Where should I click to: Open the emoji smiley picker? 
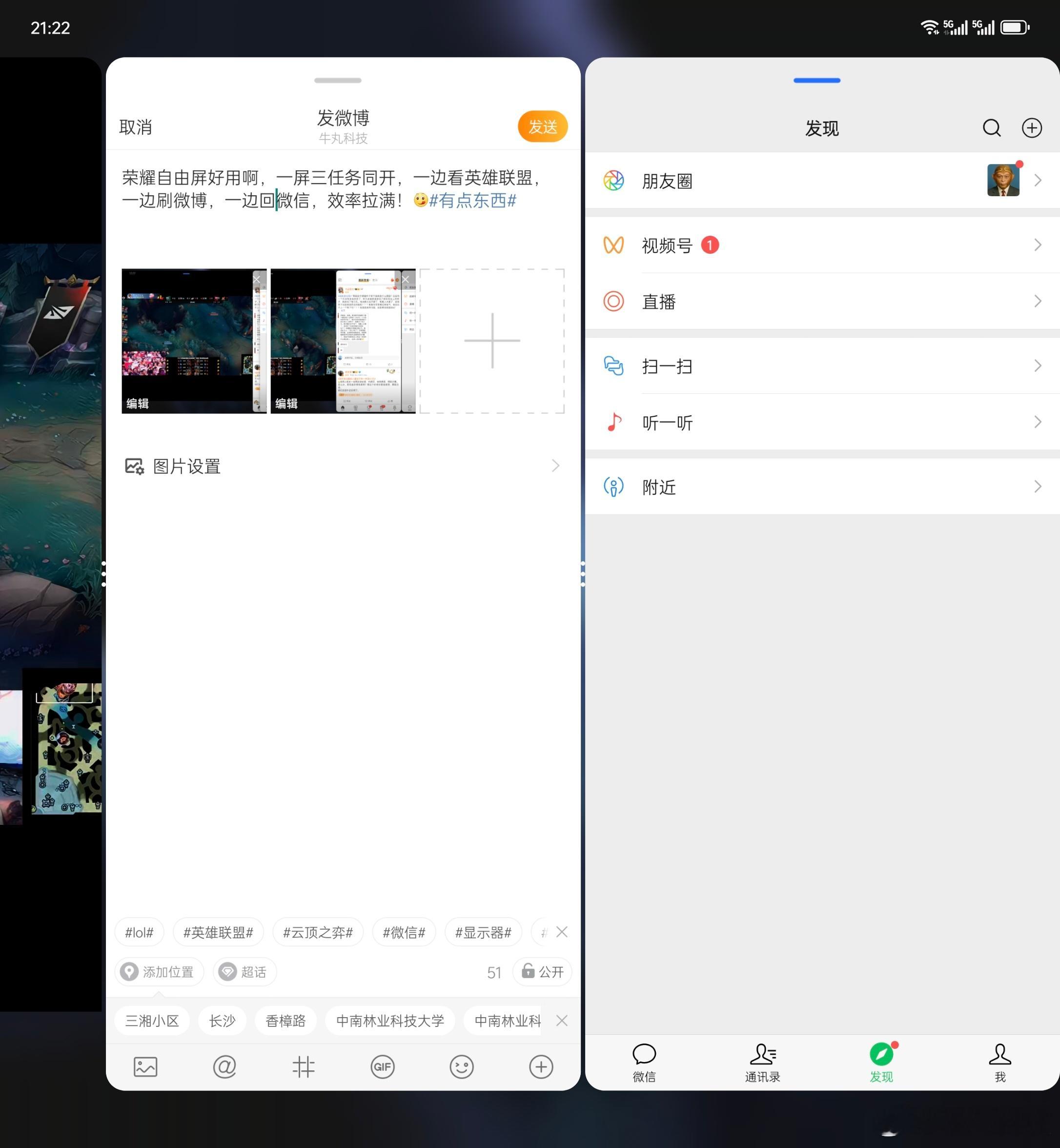click(462, 1066)
